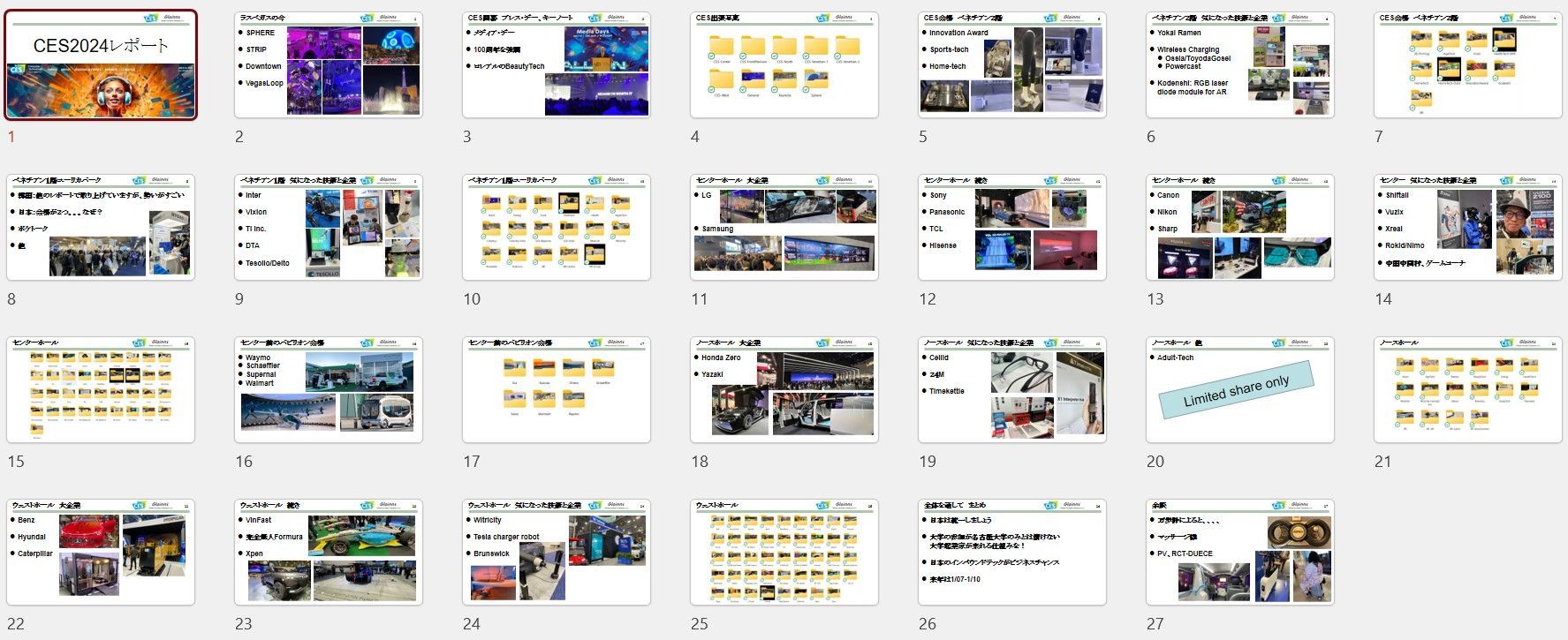Select slide 19 listing Cellid and 24M

coord(1012,390)
